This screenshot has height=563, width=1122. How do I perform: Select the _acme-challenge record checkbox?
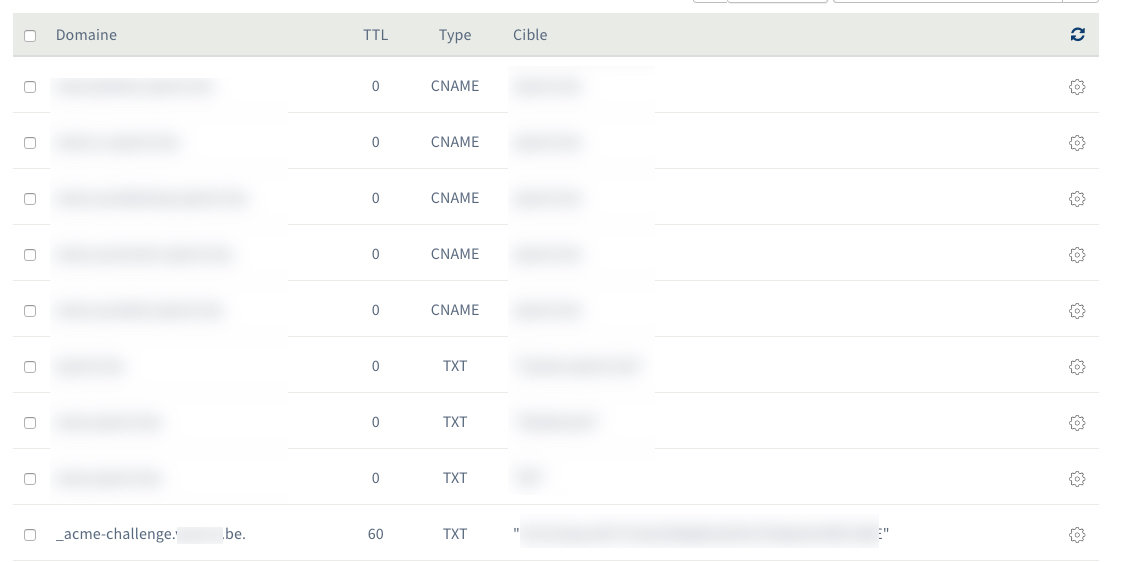[30, 535]
